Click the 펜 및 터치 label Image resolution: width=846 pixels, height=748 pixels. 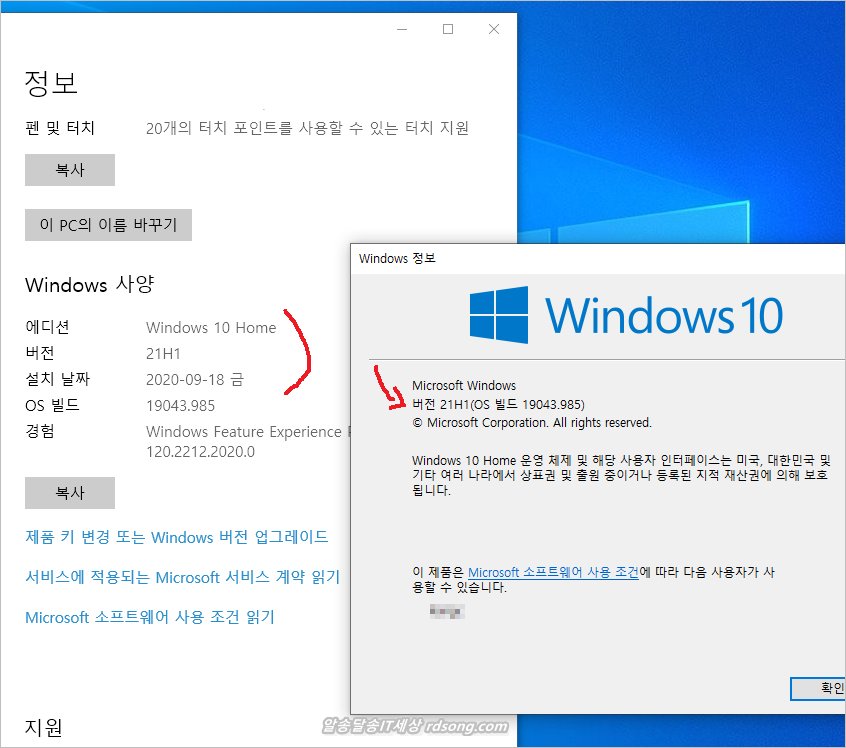coord(60,128)
